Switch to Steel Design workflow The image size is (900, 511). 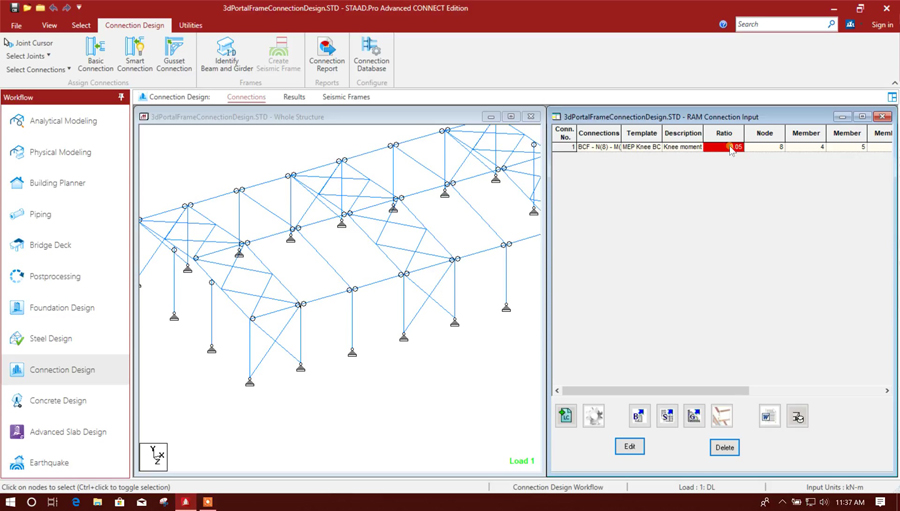tap(65, 339)
